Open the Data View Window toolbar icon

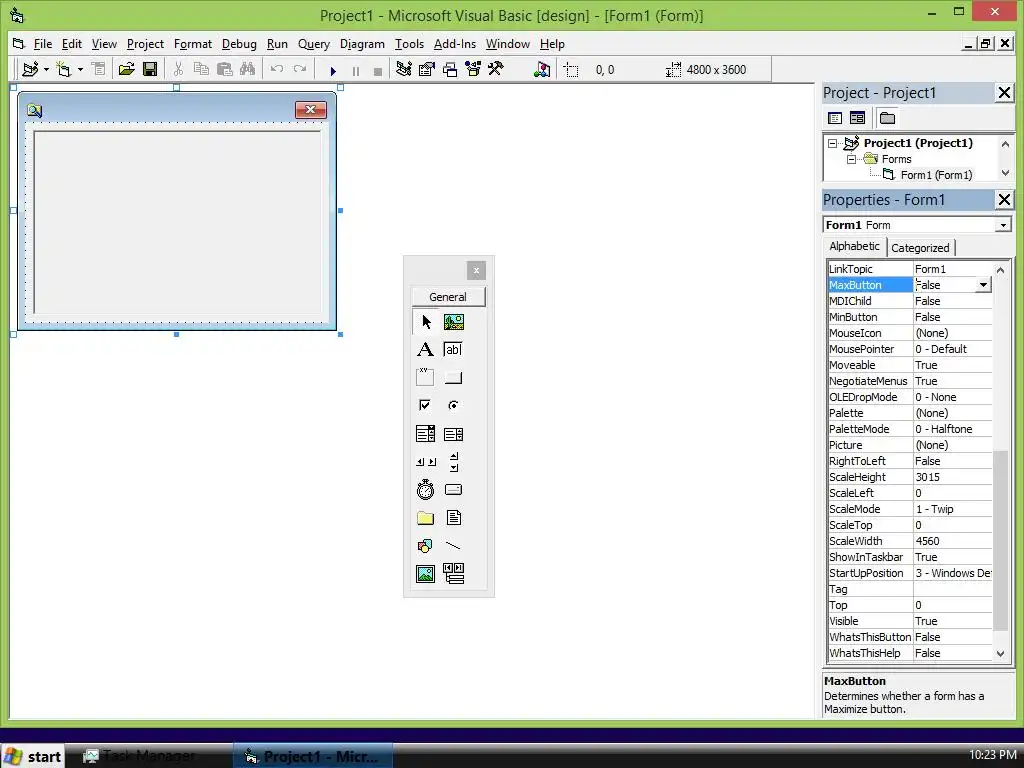[x=542, y=69]
